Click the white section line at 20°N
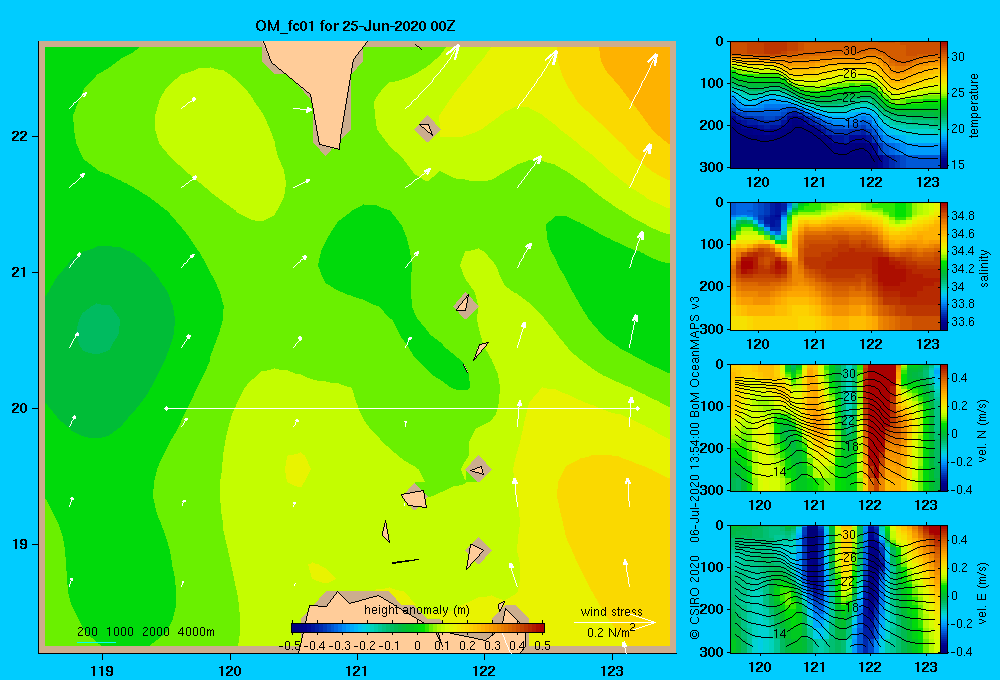Screen dimensions: 1000x680 pyautogui.click(x=402, y=408)
